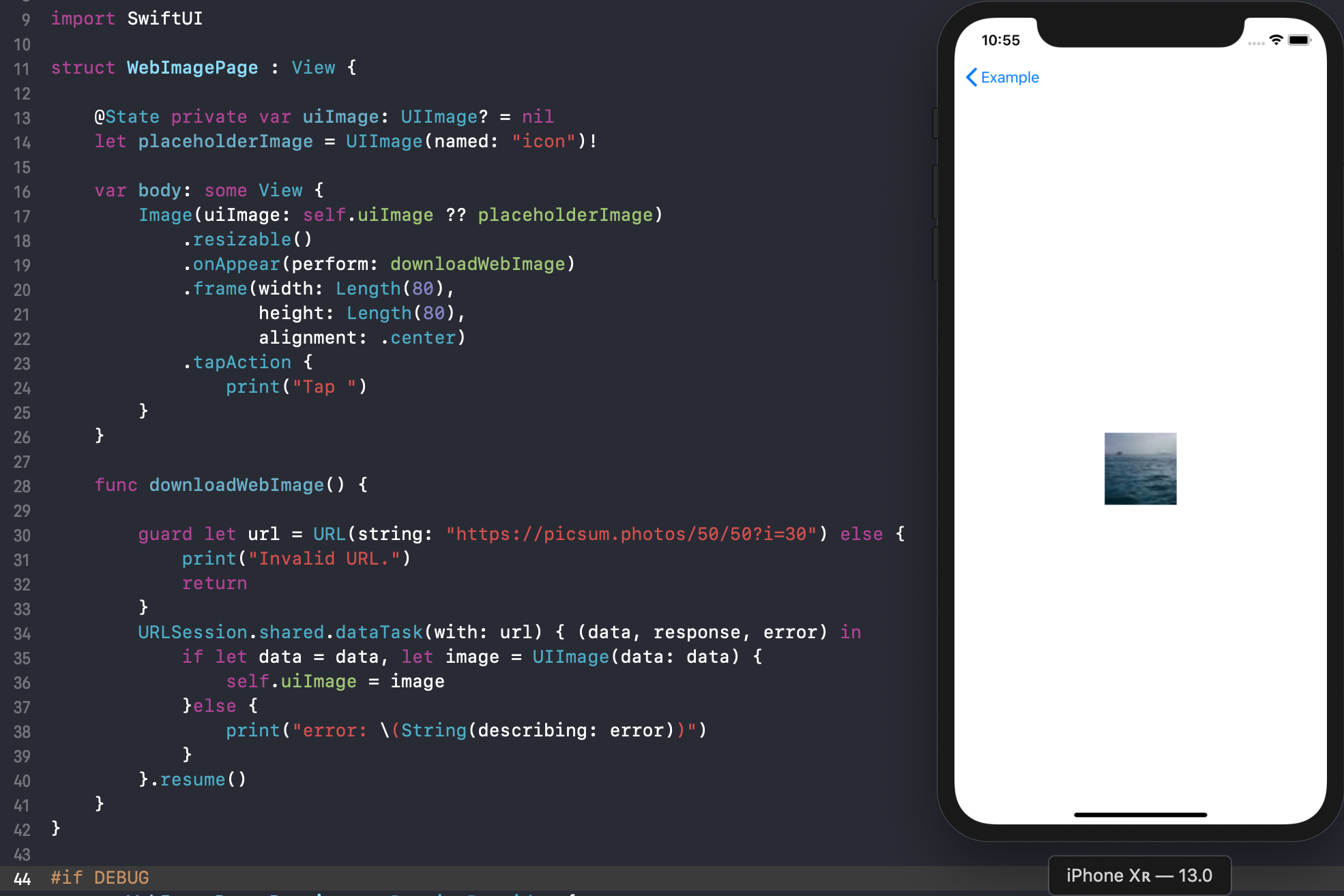1344x896 pixels.
Task: Select the WebImagePage struct name on line 11
Action: [x=192, y=68]
